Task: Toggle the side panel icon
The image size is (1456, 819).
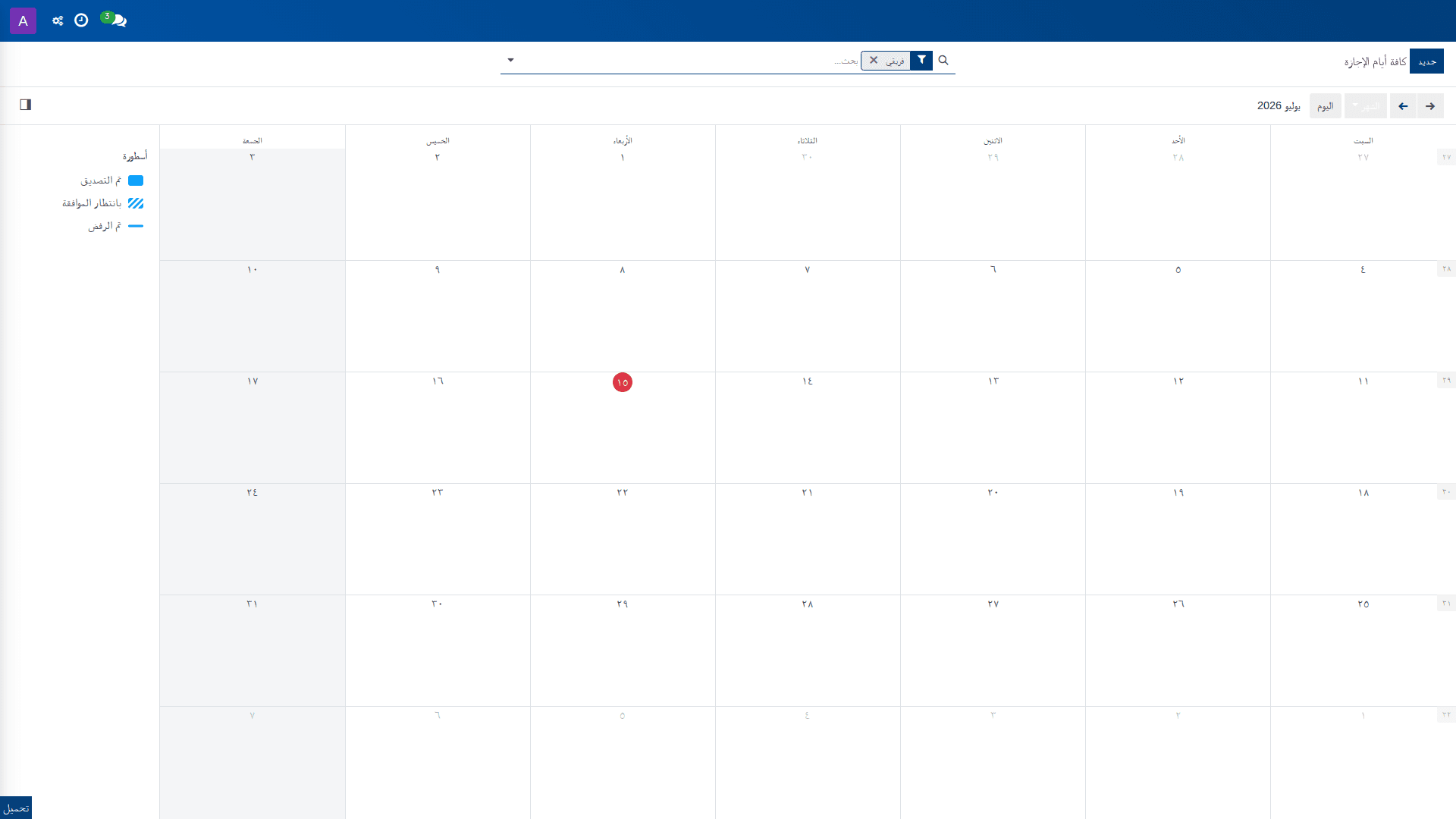Action: (26, 105)
